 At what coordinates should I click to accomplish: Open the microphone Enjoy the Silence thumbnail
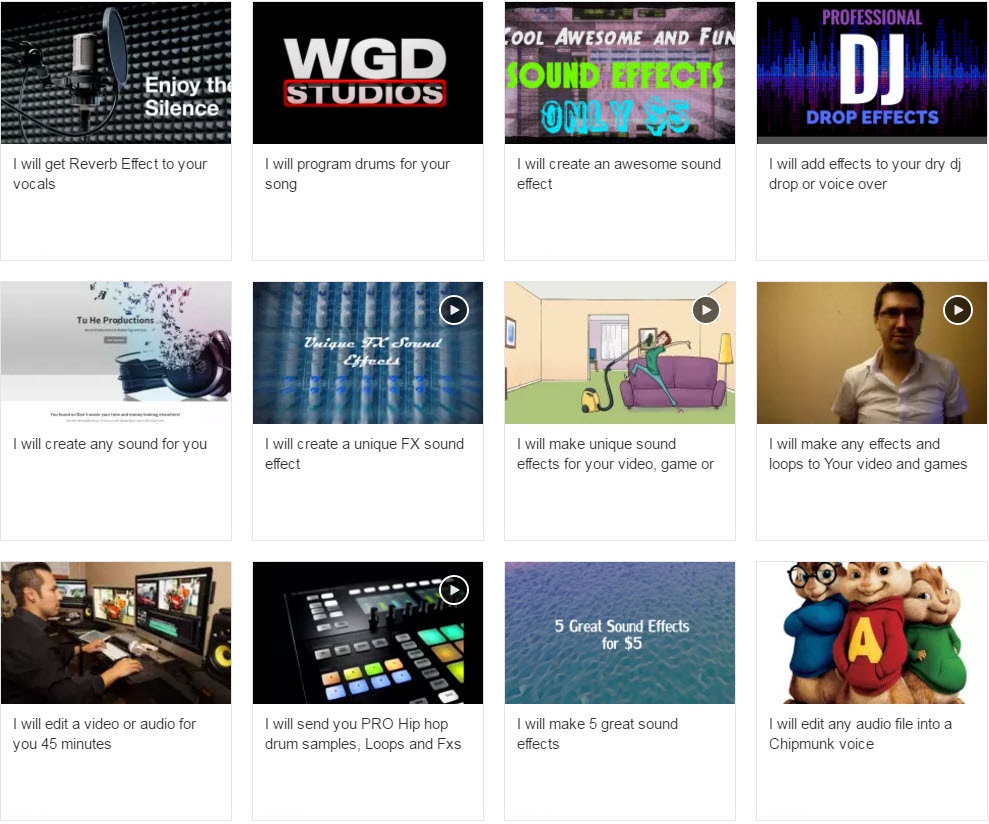[x=115, y=73]
